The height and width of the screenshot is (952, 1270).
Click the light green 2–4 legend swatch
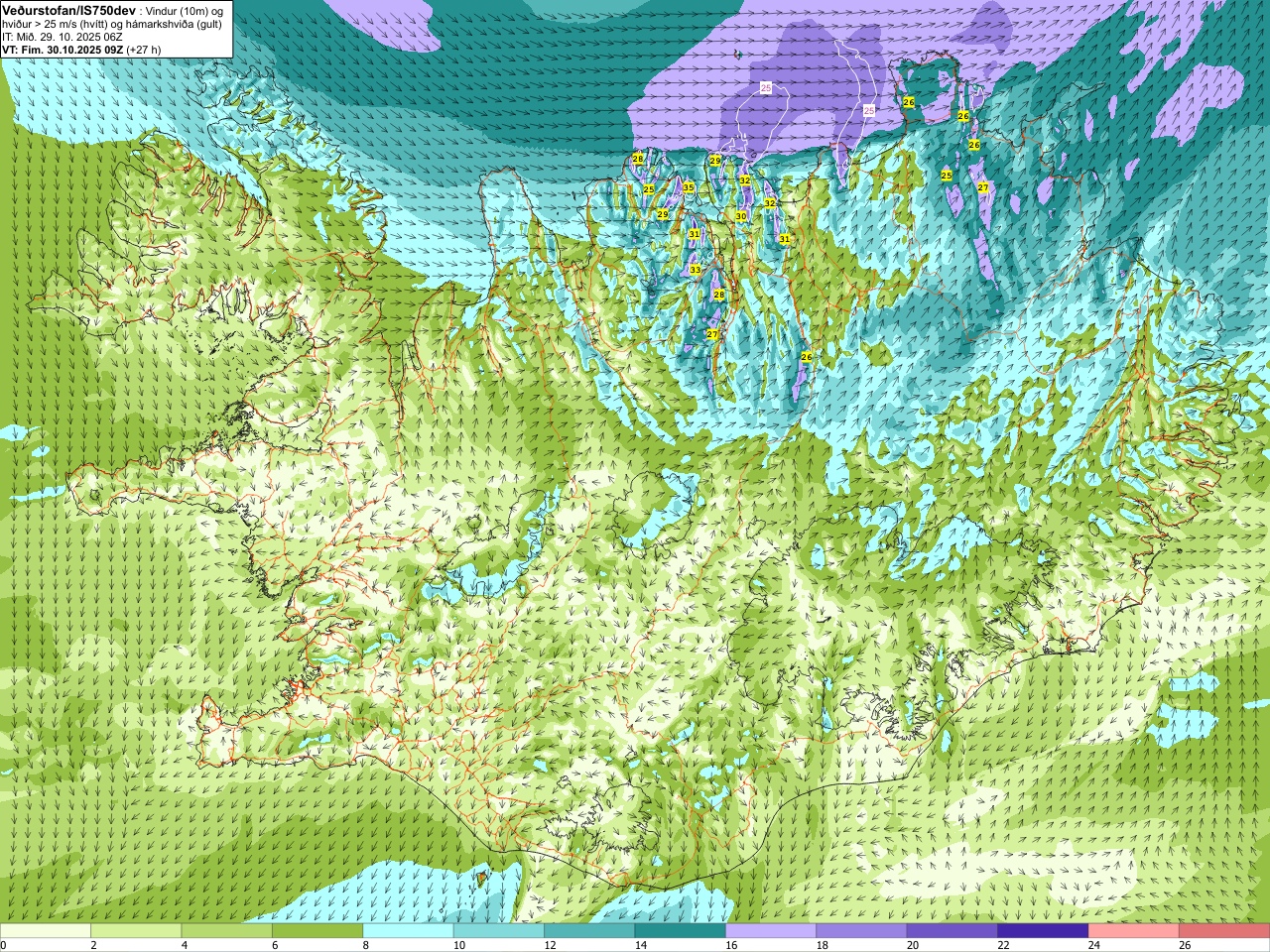(x=136, y=931)
